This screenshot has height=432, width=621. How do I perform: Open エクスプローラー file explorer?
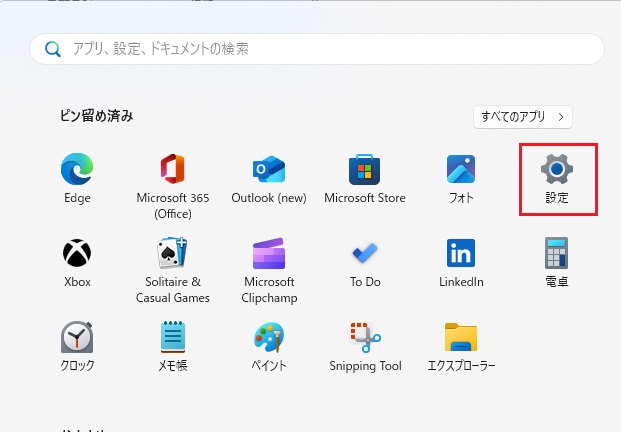(x=461, y=337)
